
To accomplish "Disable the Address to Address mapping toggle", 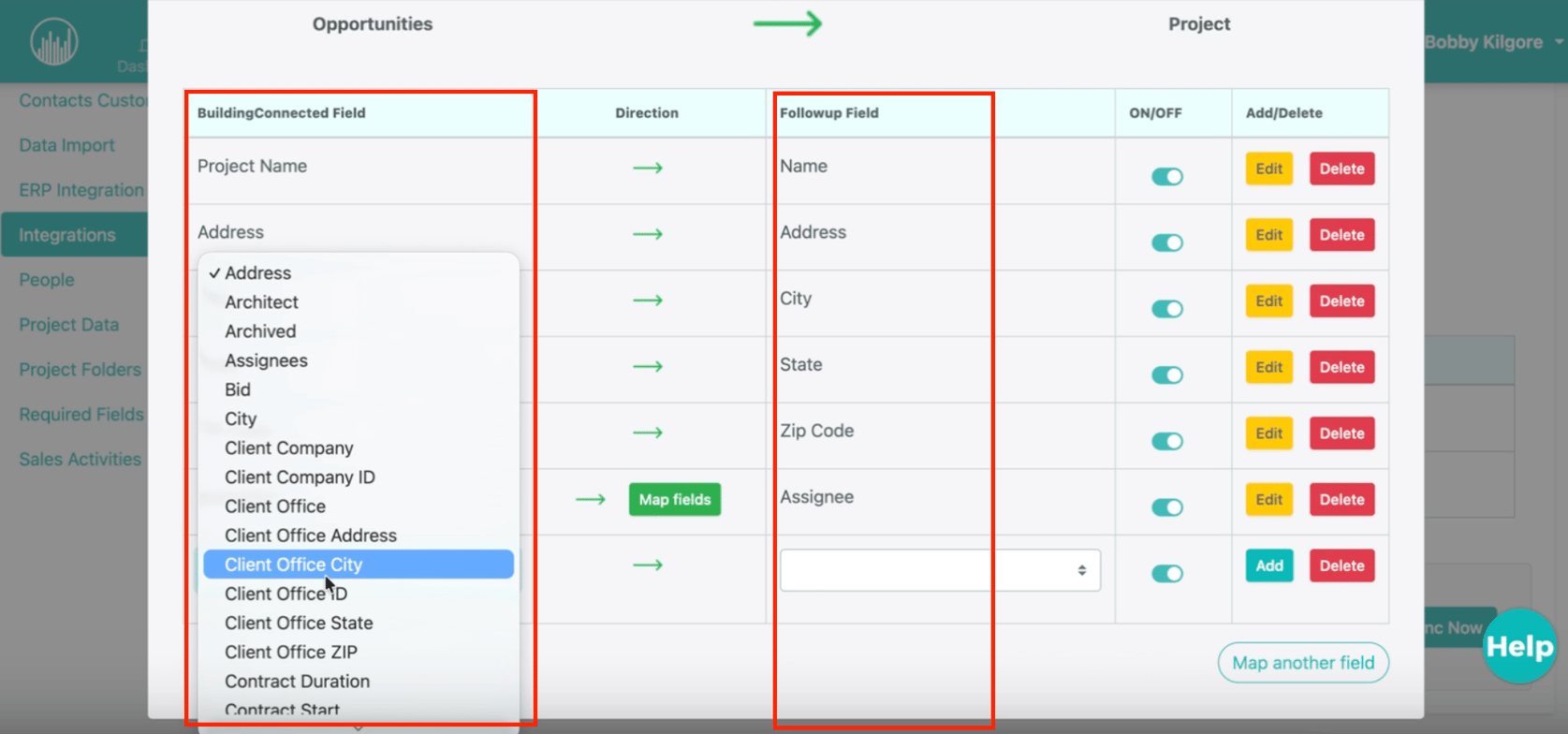I will click(1166, 243).
